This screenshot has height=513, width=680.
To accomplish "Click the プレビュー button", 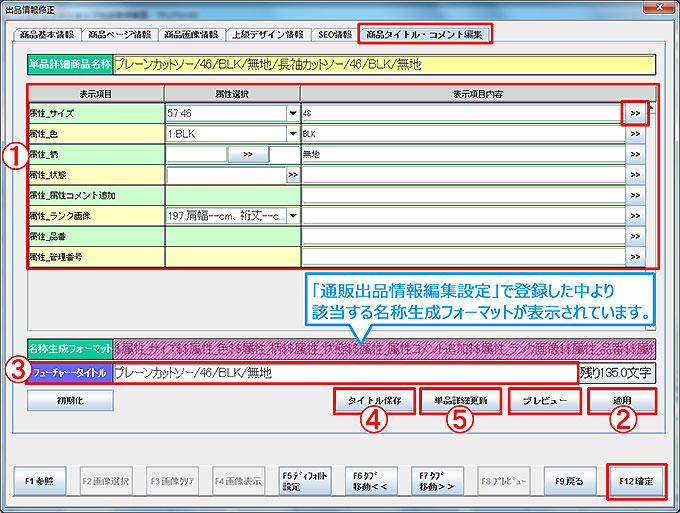I will [x=545, y=401].
